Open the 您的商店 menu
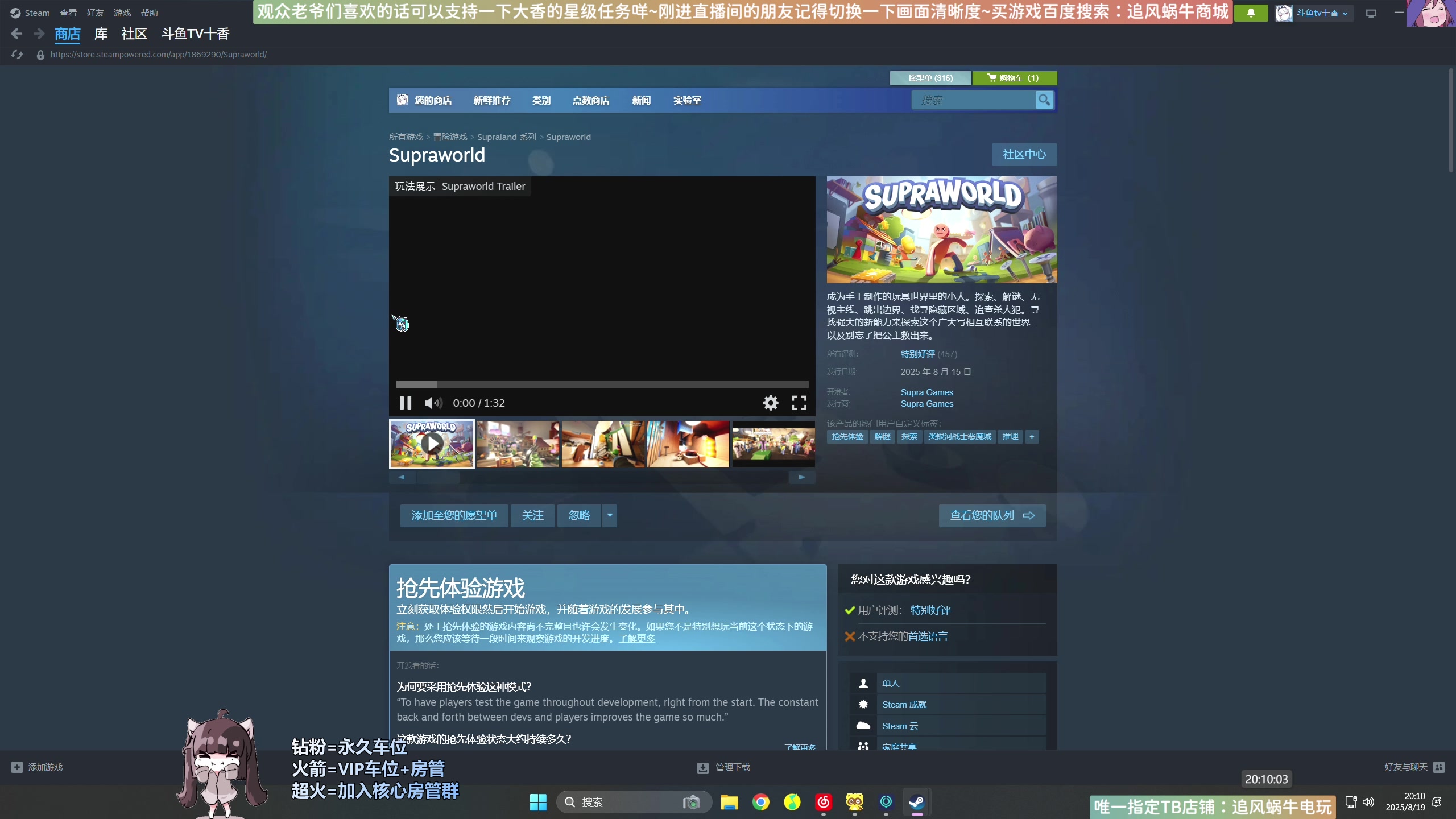This screenshot has height=819, width=1456. (433, 100)
